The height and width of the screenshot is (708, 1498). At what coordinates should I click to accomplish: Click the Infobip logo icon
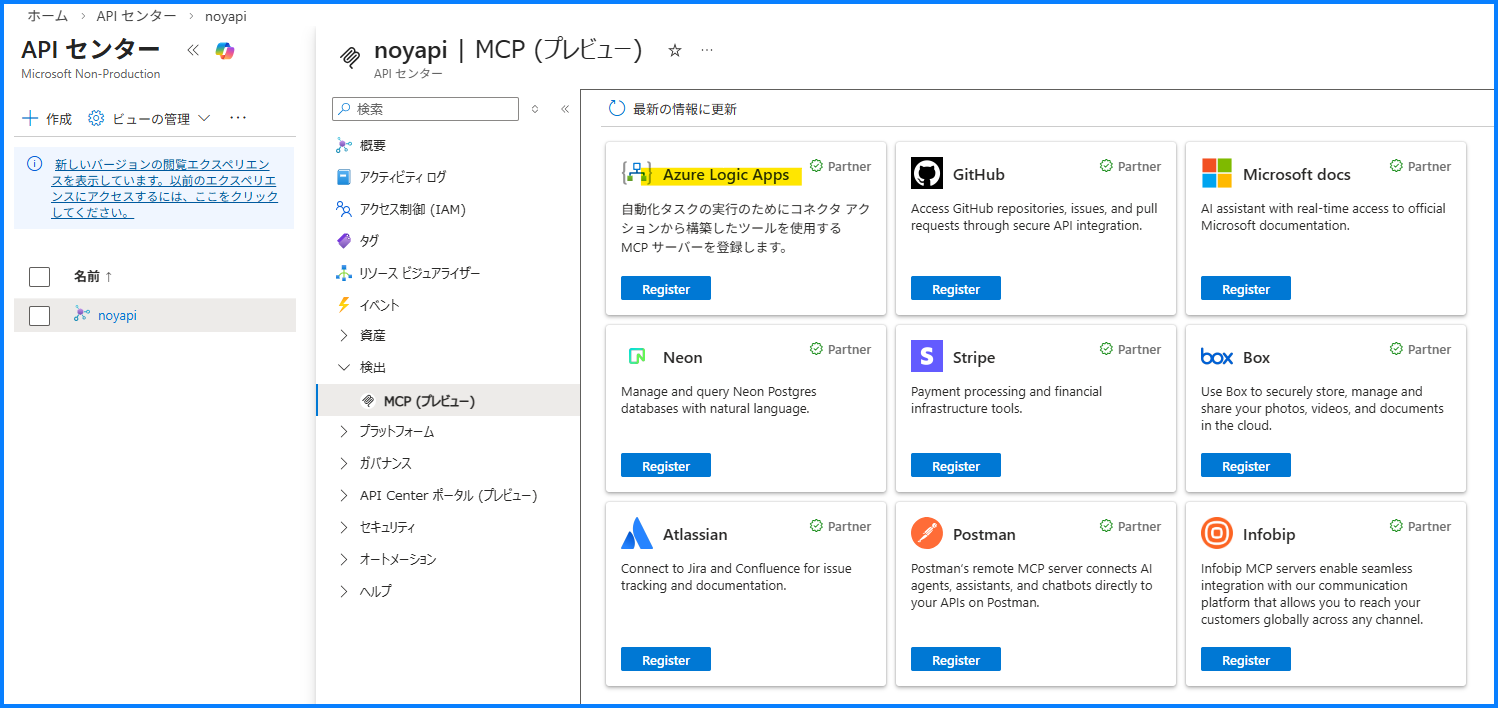click(1217, 533)
